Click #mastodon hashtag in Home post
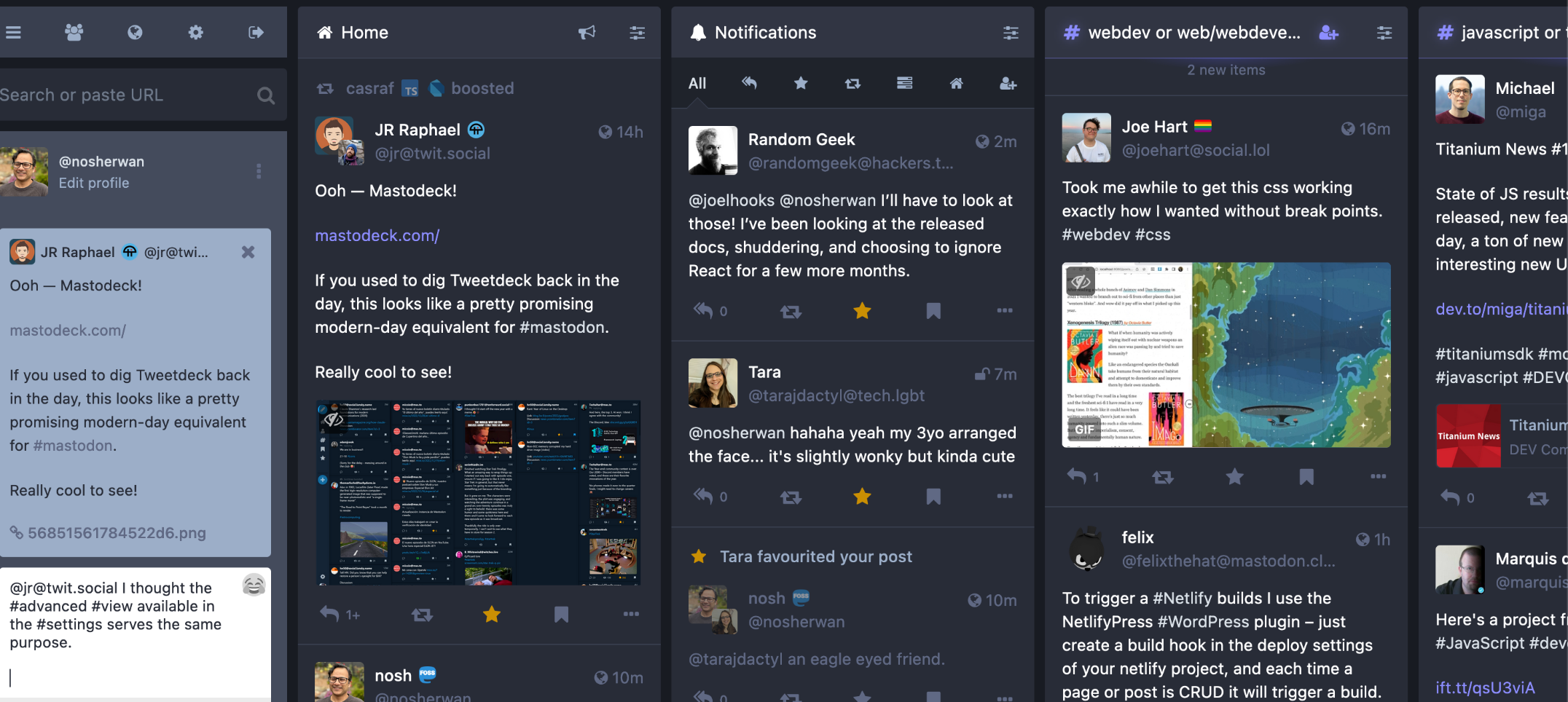 tap(562, 327)
